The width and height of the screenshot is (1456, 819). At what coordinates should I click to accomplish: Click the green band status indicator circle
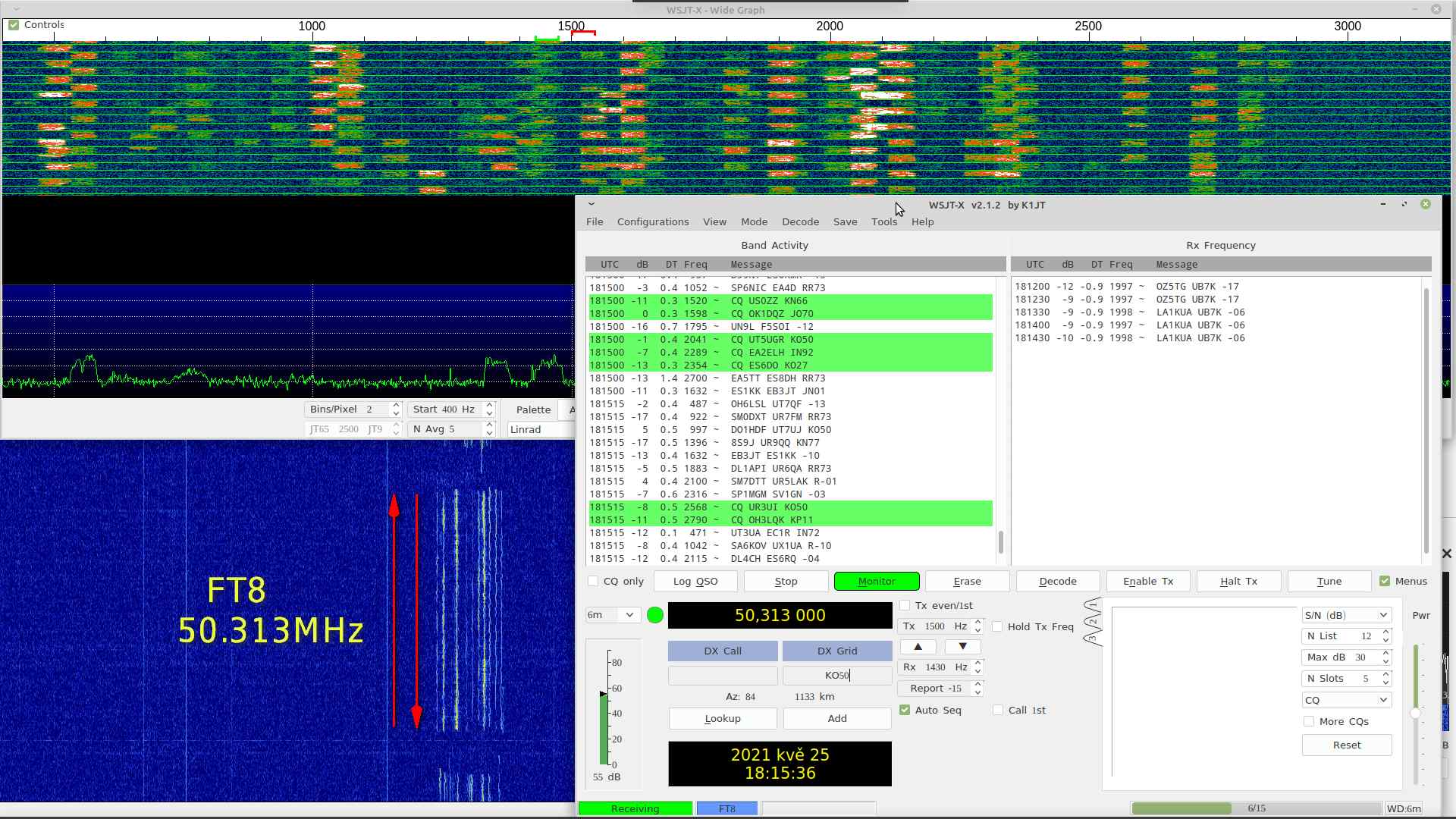coord(655,615)
